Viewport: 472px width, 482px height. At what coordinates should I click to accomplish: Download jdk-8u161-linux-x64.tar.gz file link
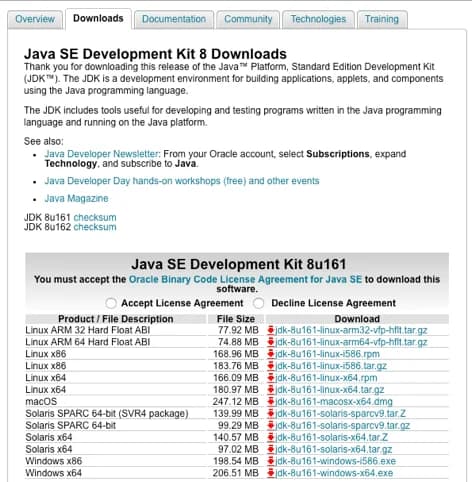pos(330,390)
